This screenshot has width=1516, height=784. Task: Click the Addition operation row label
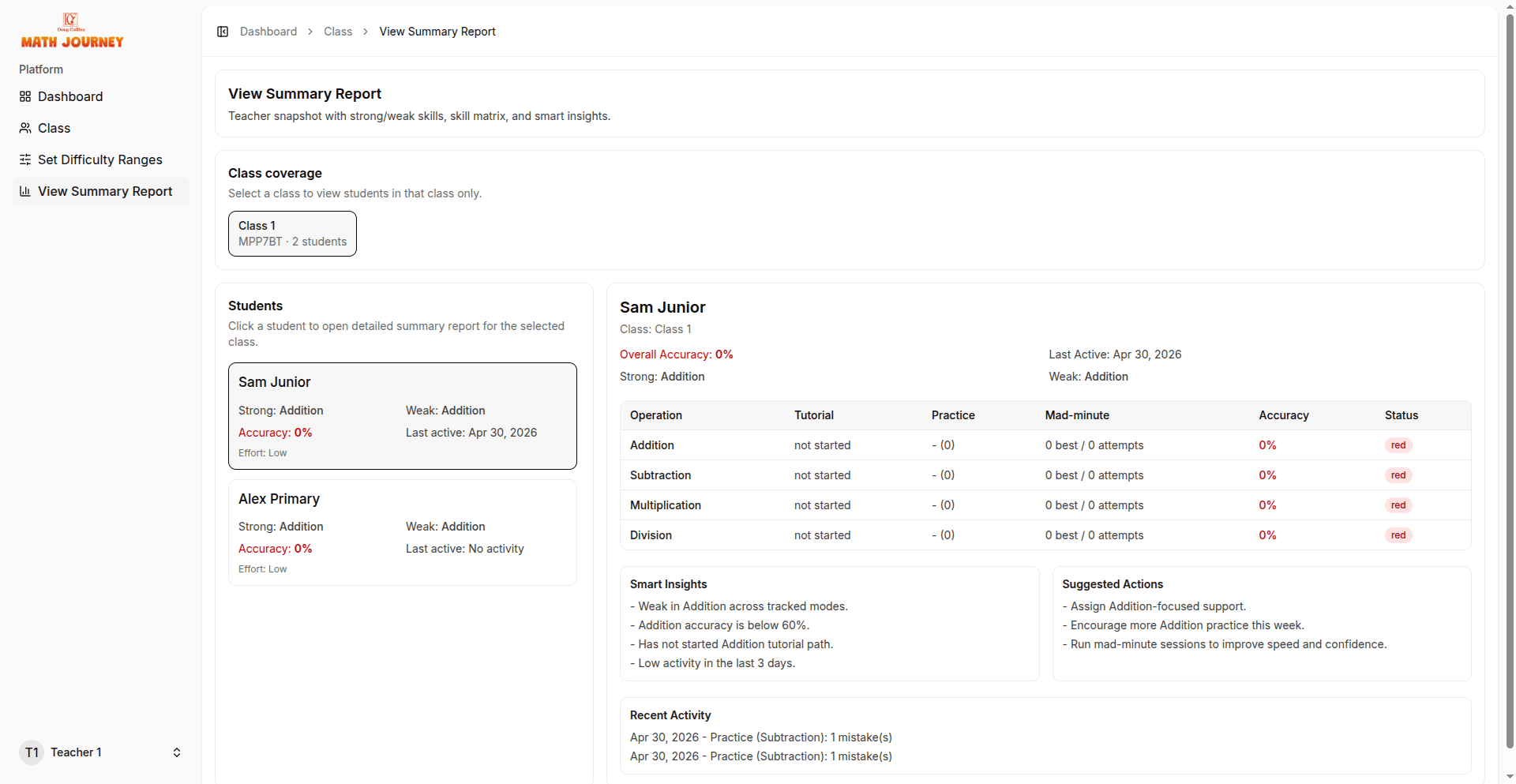[x=652, y=445]
